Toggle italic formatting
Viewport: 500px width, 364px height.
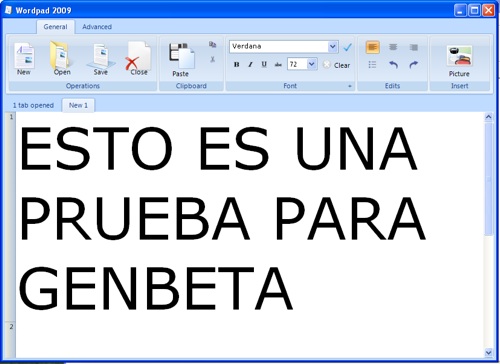pos(250,64)
